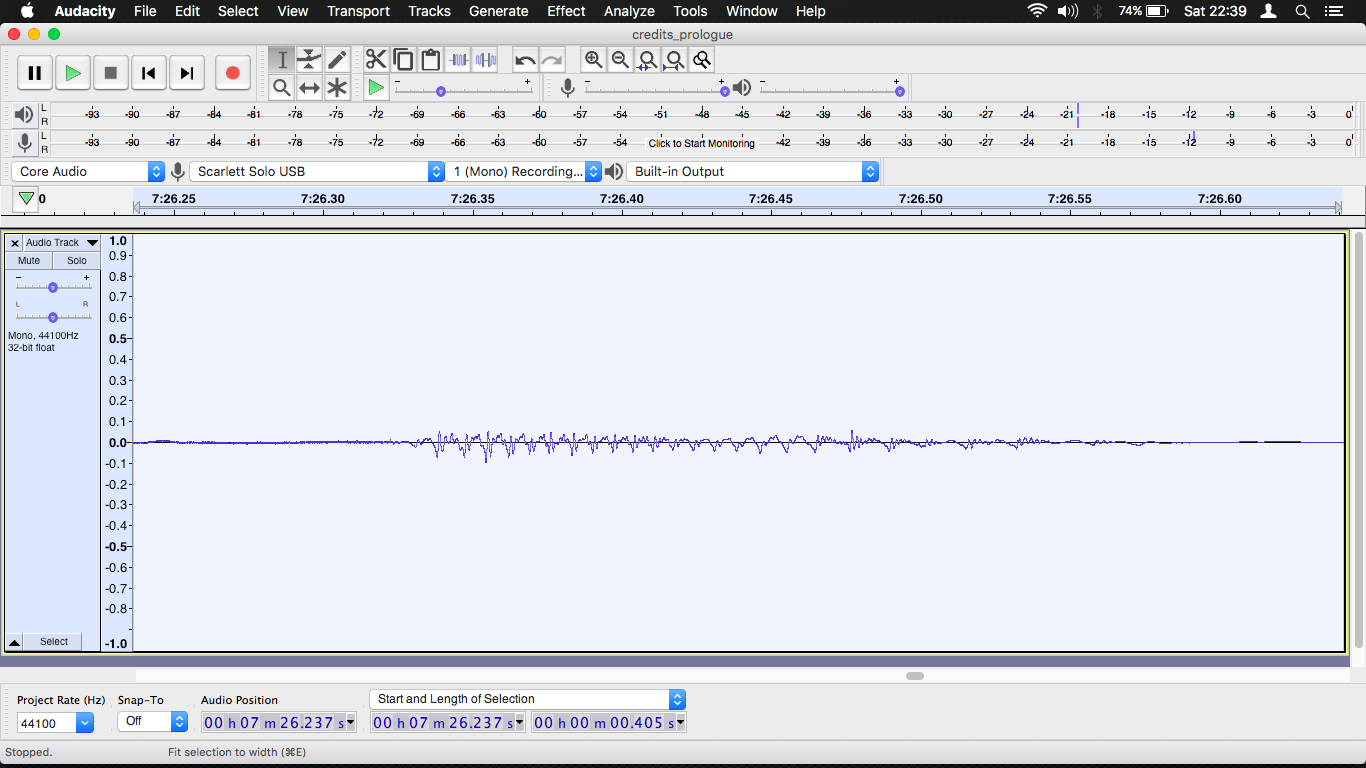Open the Audio Track name dropdown menu

(61, 243)
